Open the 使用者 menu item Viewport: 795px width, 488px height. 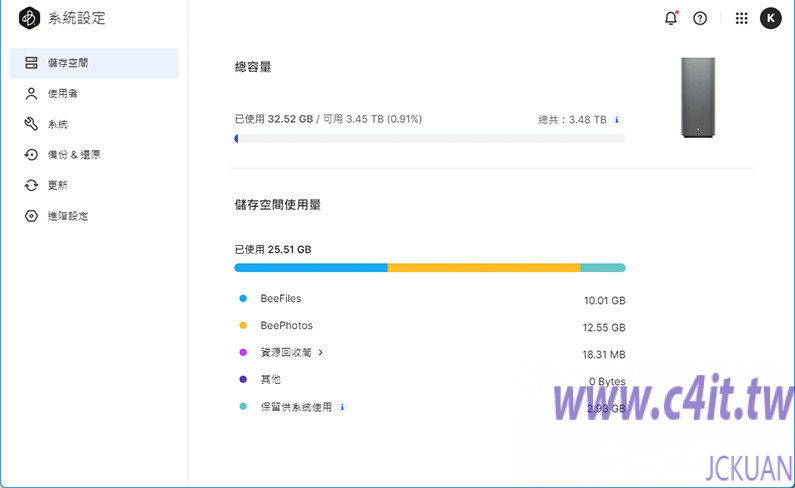[94, 94]
